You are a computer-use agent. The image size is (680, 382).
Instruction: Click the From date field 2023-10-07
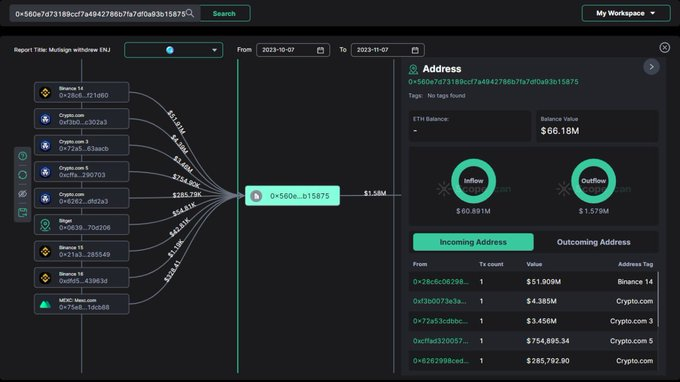(x=293, y=50)
